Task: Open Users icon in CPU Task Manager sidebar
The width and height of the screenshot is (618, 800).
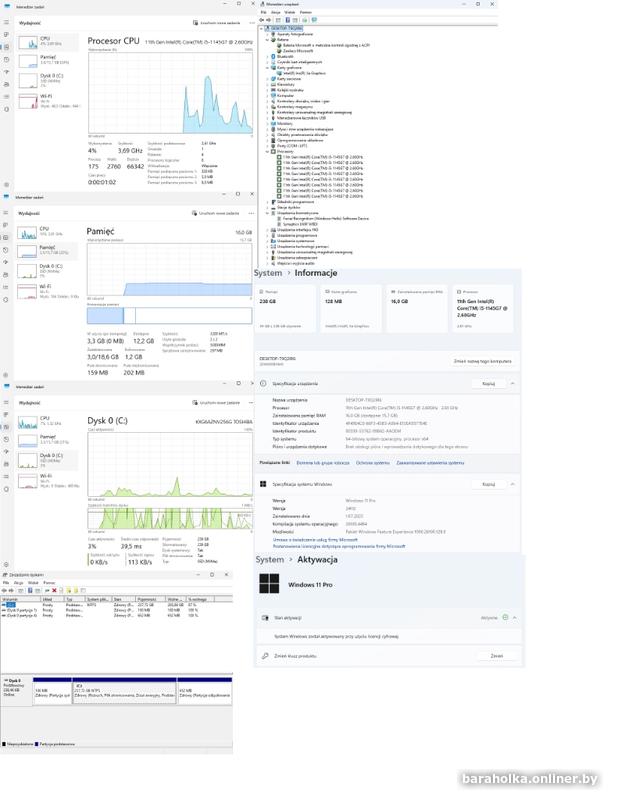Action: pyautogui.click(x=6, y=84)
